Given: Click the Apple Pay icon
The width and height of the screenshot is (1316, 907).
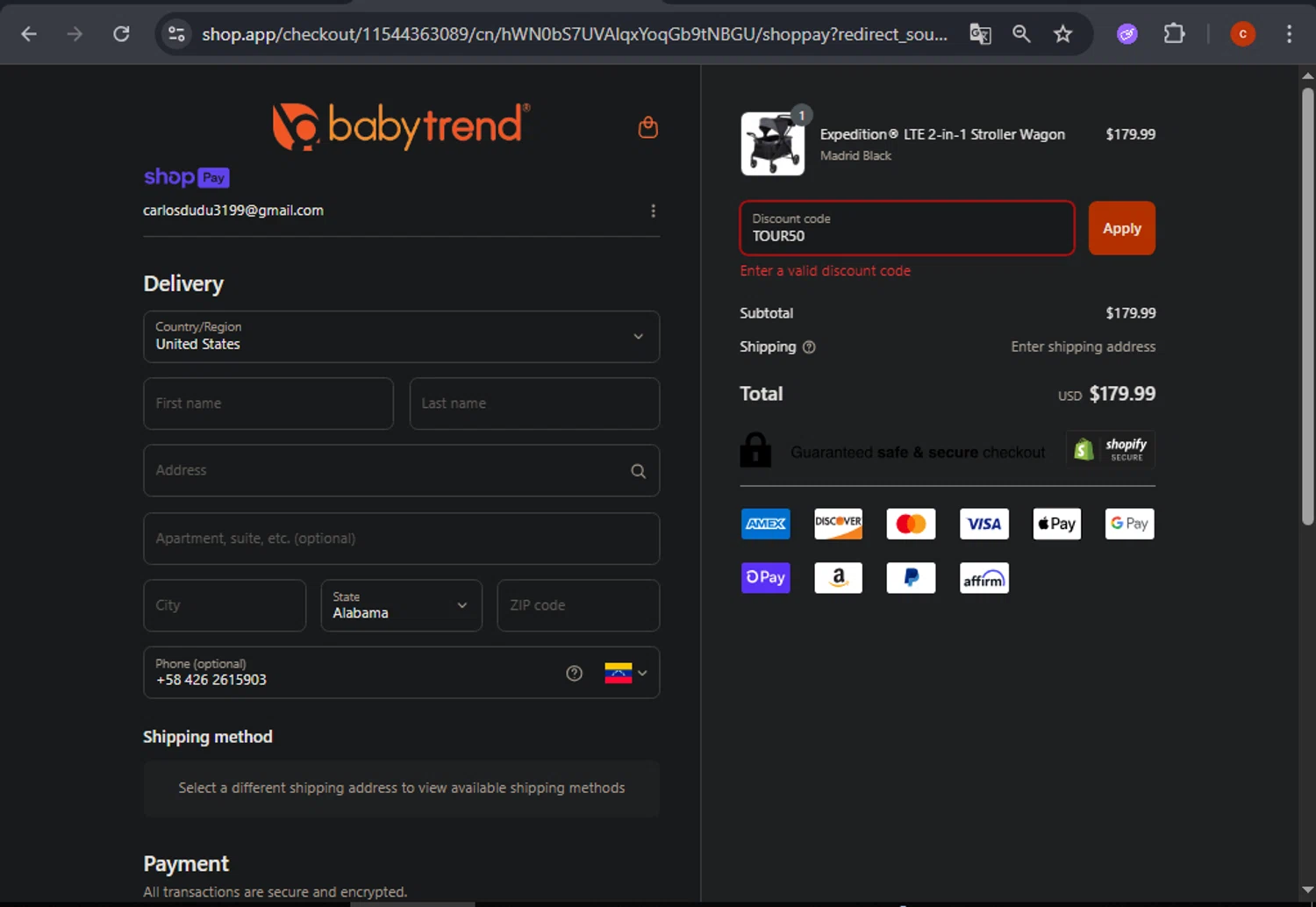Looking at the screenshot, I should (1057, 524).
